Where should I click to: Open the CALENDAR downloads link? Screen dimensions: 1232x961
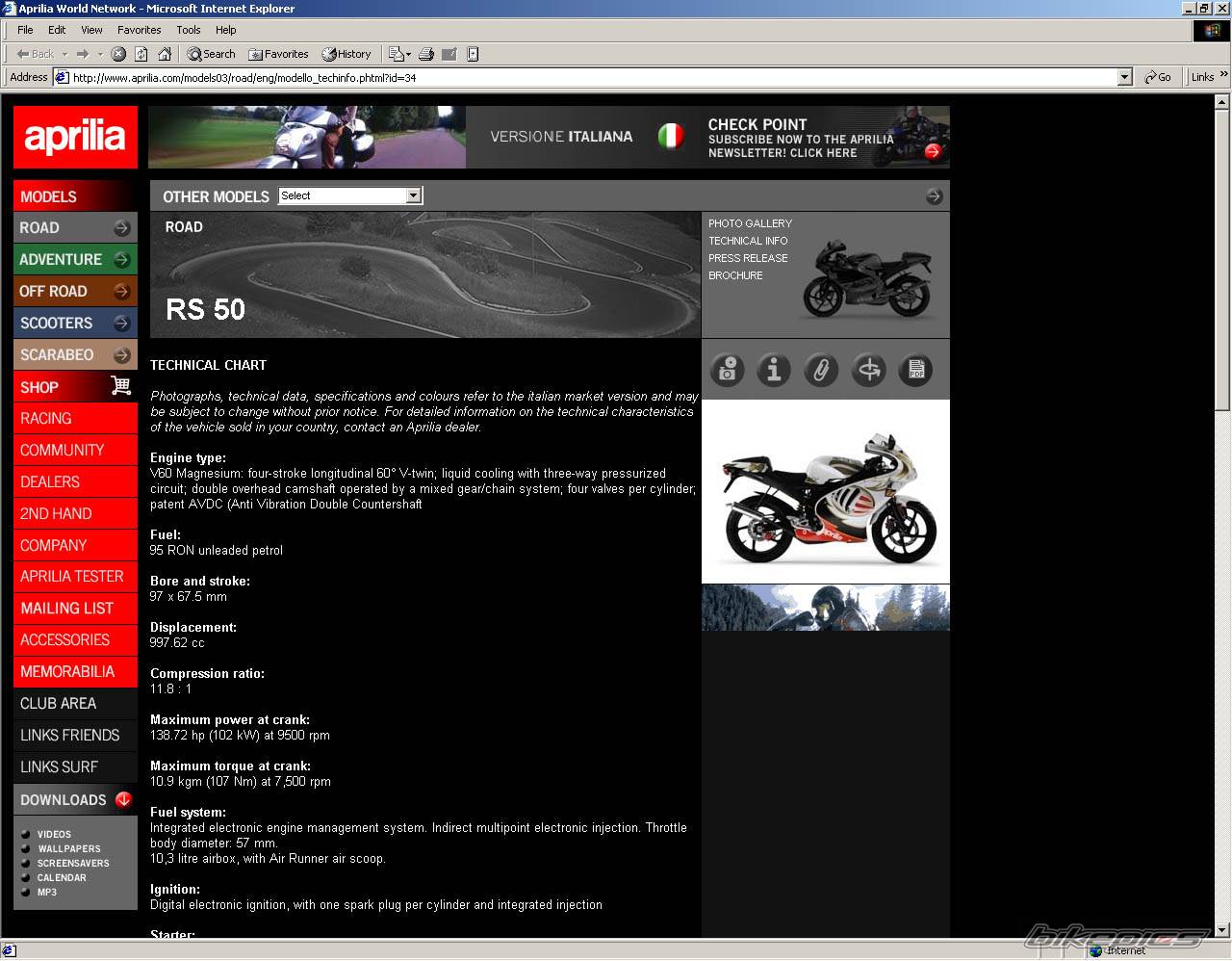tap(62, 878)
